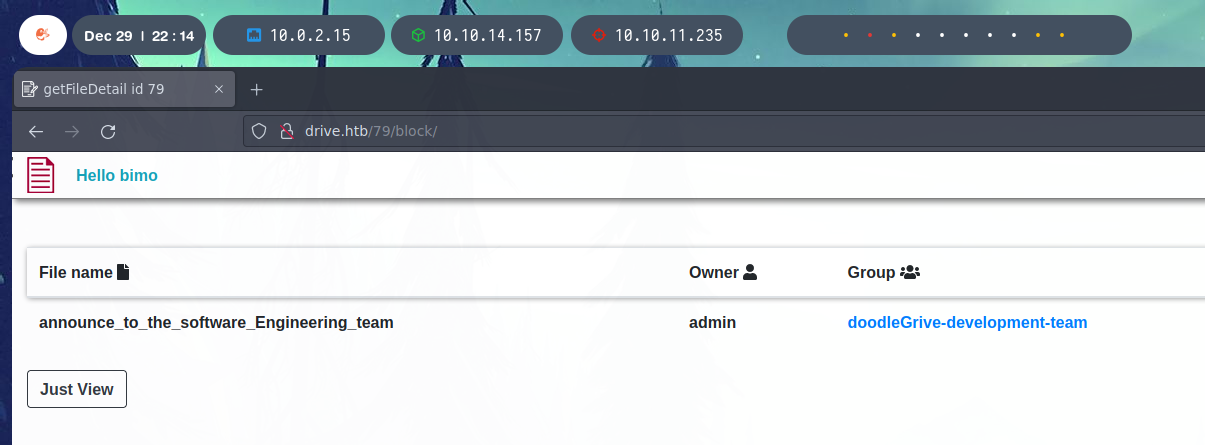This screenshot has height=445, width=1205.
Task: Click the file icon beside File name
Action: [x=124, y=272]
